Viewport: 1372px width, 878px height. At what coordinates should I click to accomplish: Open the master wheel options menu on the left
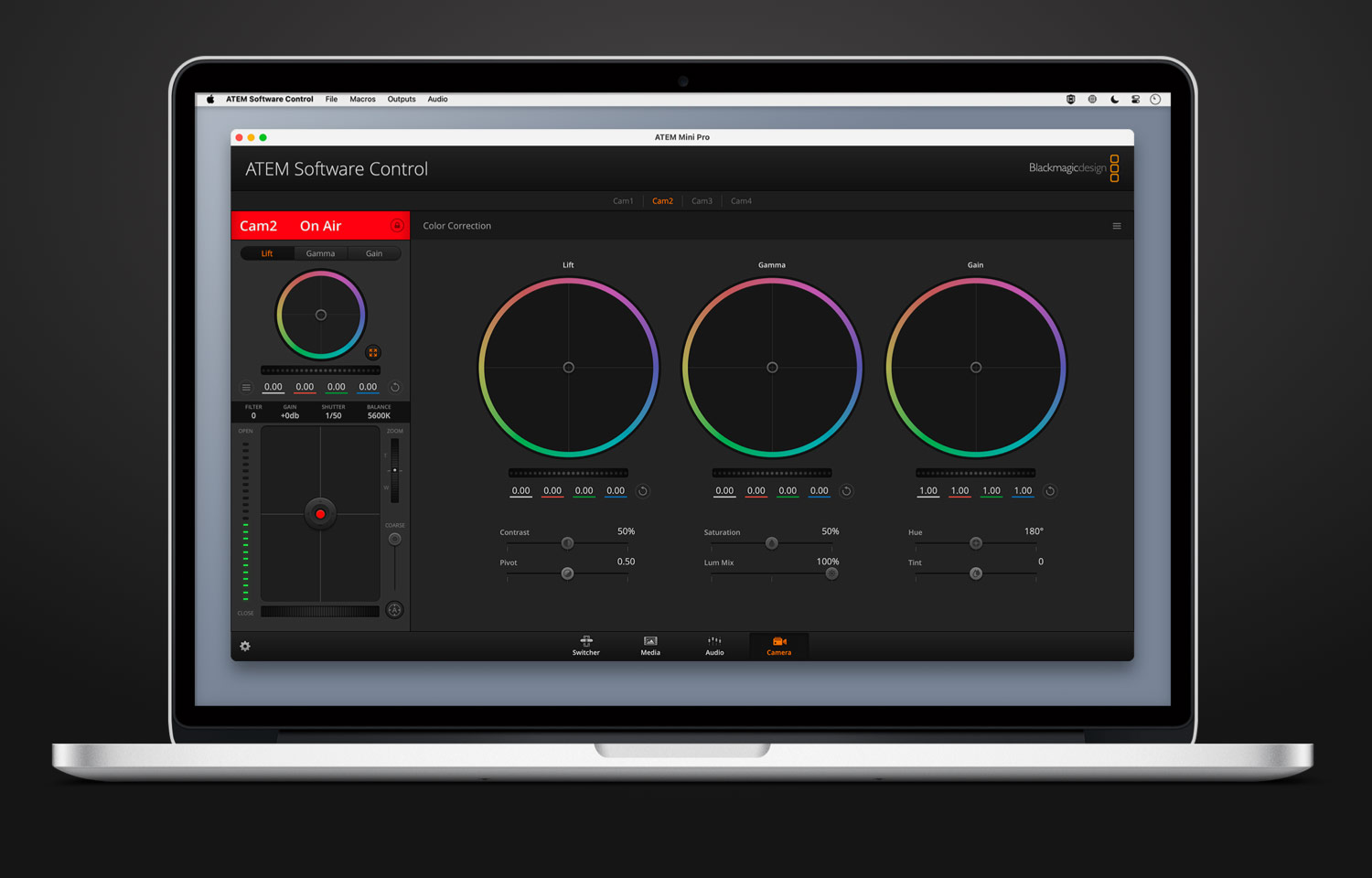point(247,387)
